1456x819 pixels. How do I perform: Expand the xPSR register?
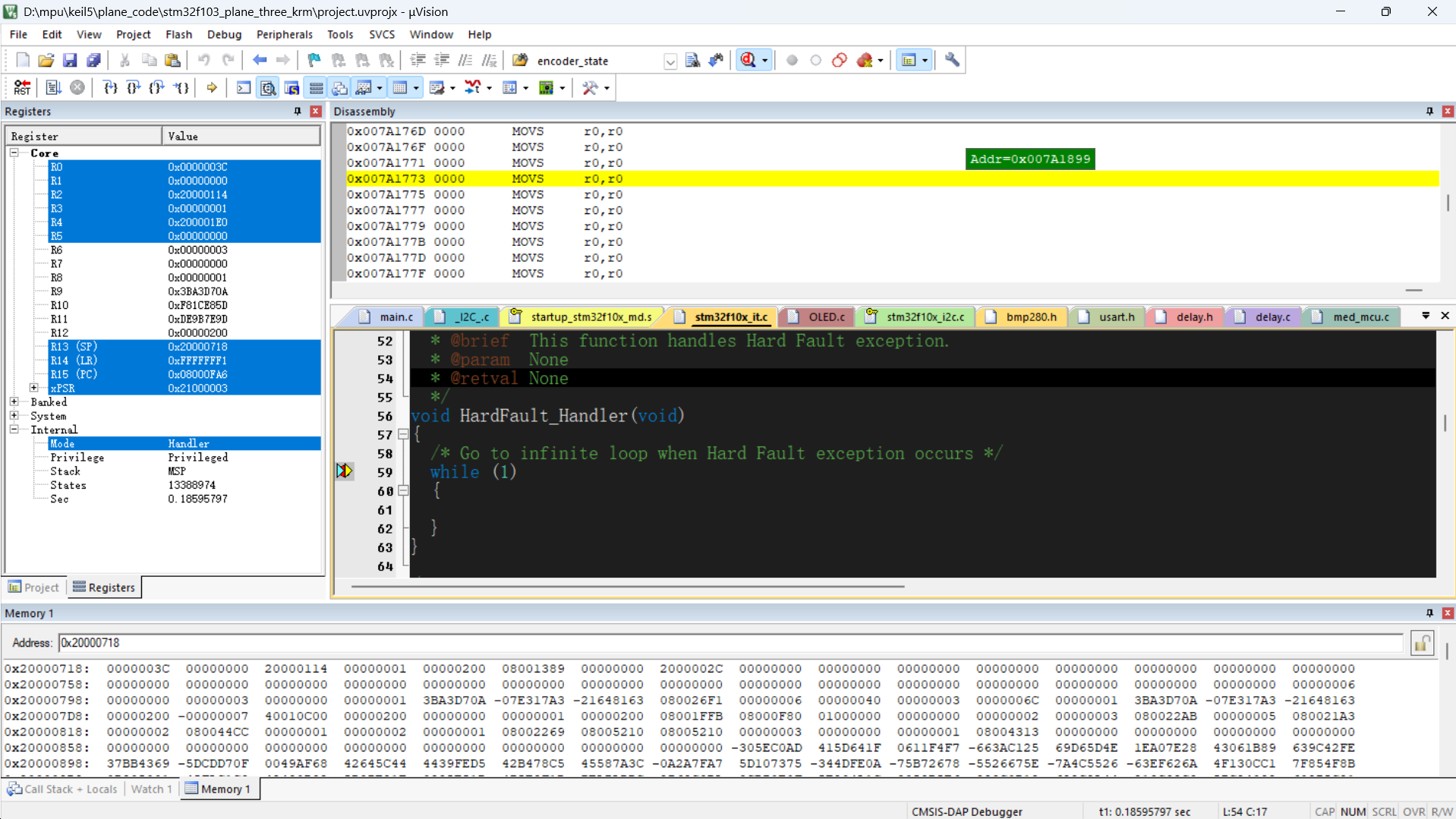tap(34, 388)
